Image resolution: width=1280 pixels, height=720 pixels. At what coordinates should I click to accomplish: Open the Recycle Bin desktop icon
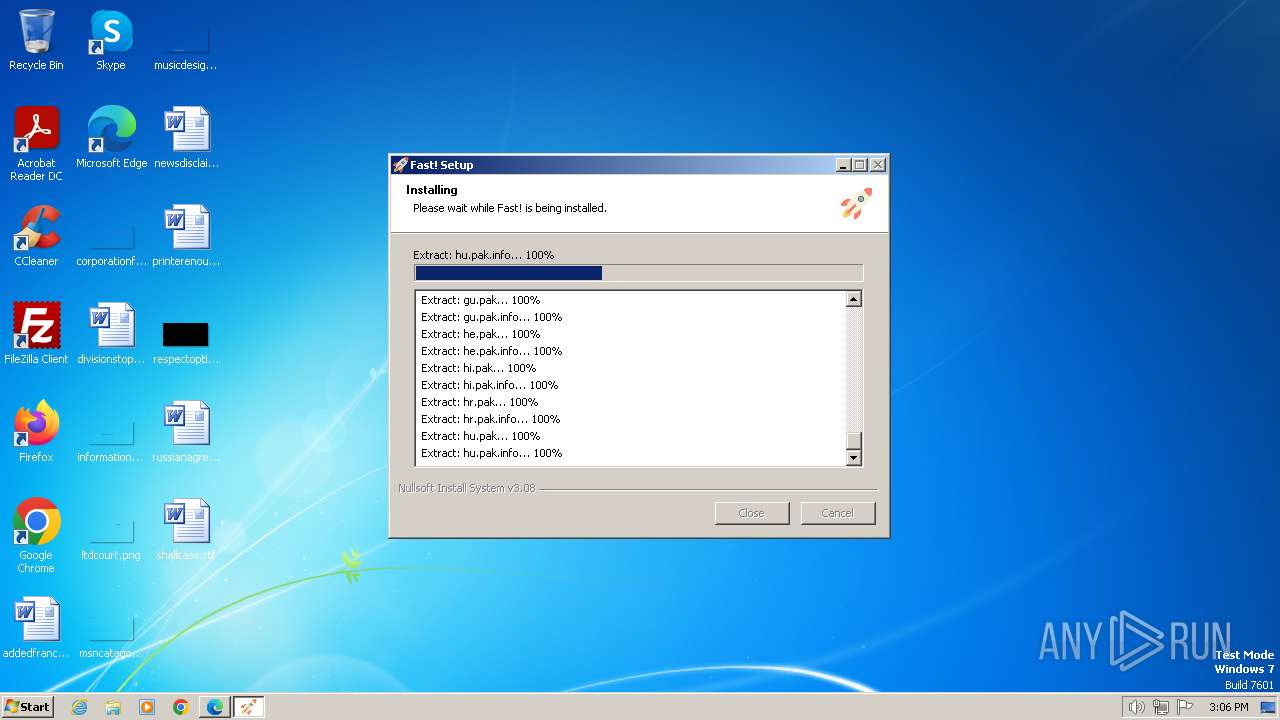(x=36, y=40)
